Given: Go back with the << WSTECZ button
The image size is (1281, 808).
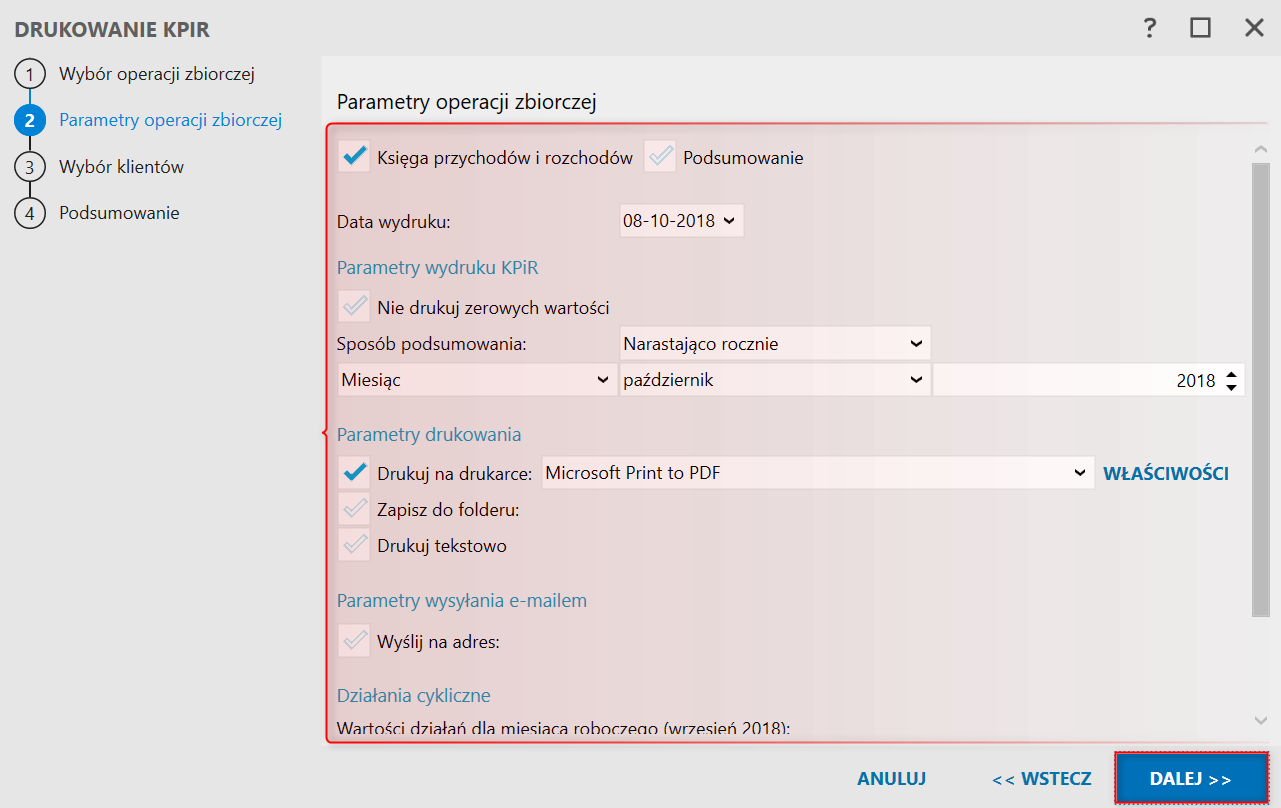Looking at the screenshot, I should tap(1041, 779).
